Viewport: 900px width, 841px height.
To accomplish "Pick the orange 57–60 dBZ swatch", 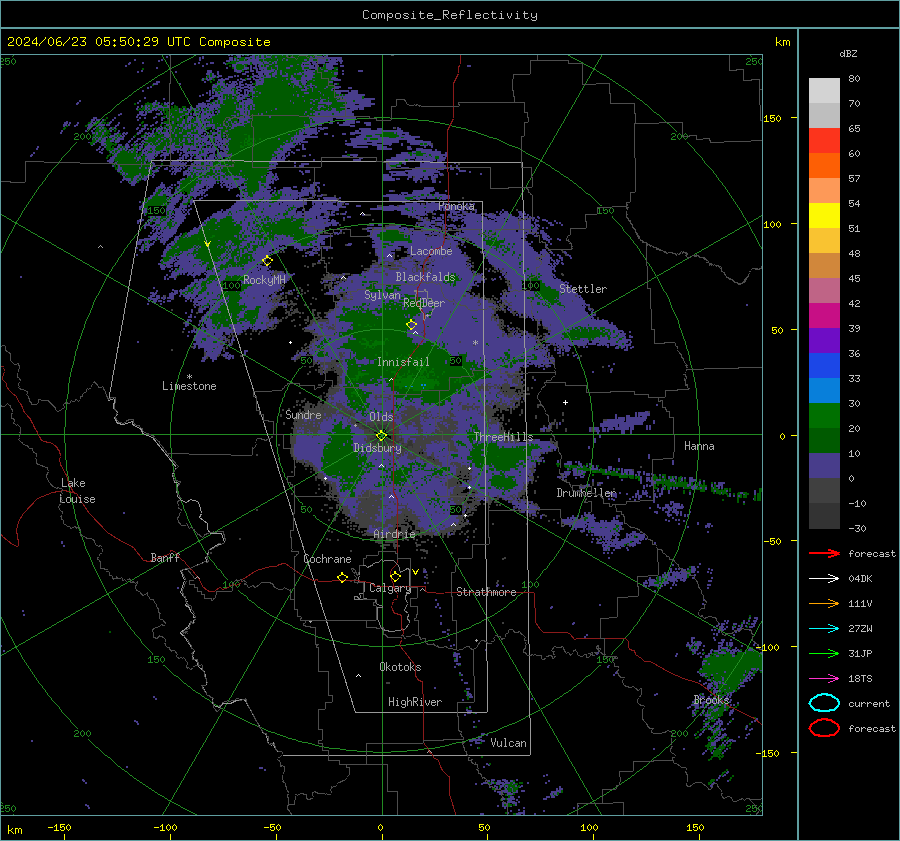I will coord(824,165).
